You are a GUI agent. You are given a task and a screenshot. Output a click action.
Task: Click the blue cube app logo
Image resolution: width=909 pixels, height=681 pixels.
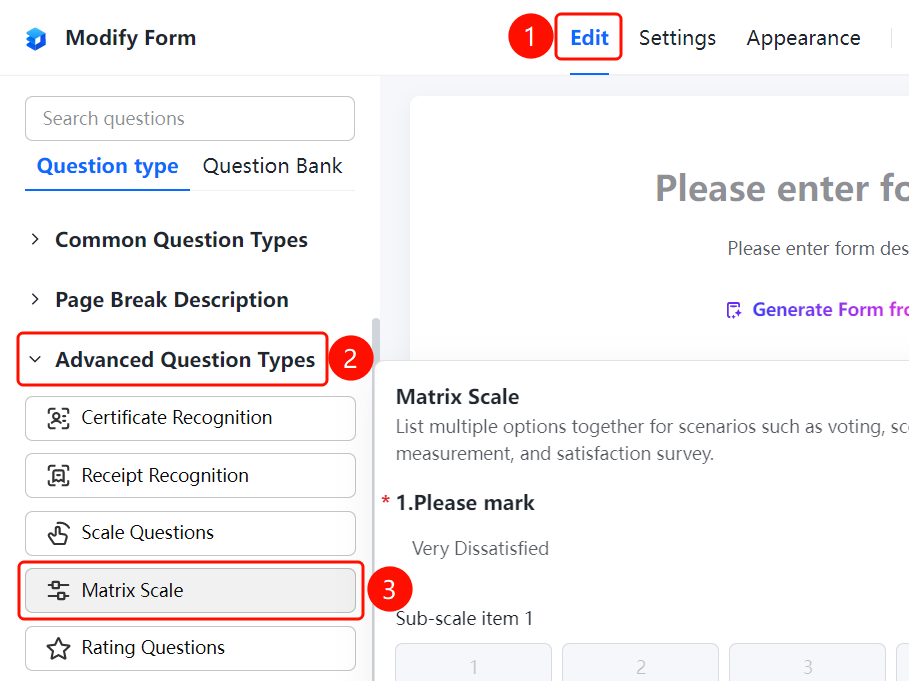36,39
